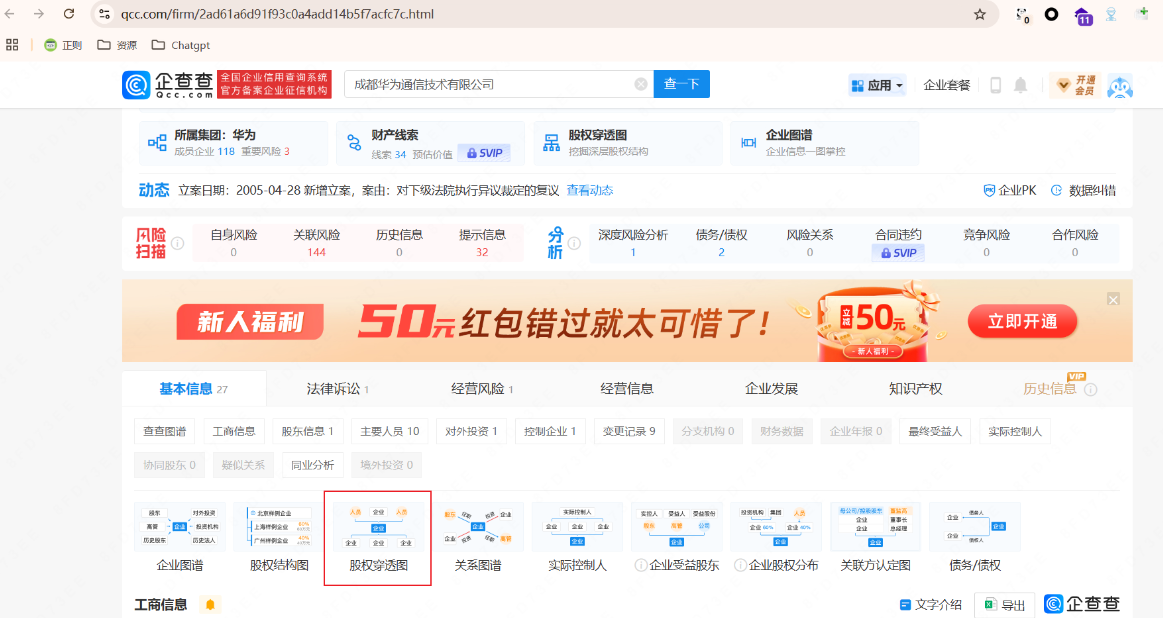The image size is (1163, 618).
Task: Click 导出 export button
Action: click(x=1005, y=605)
